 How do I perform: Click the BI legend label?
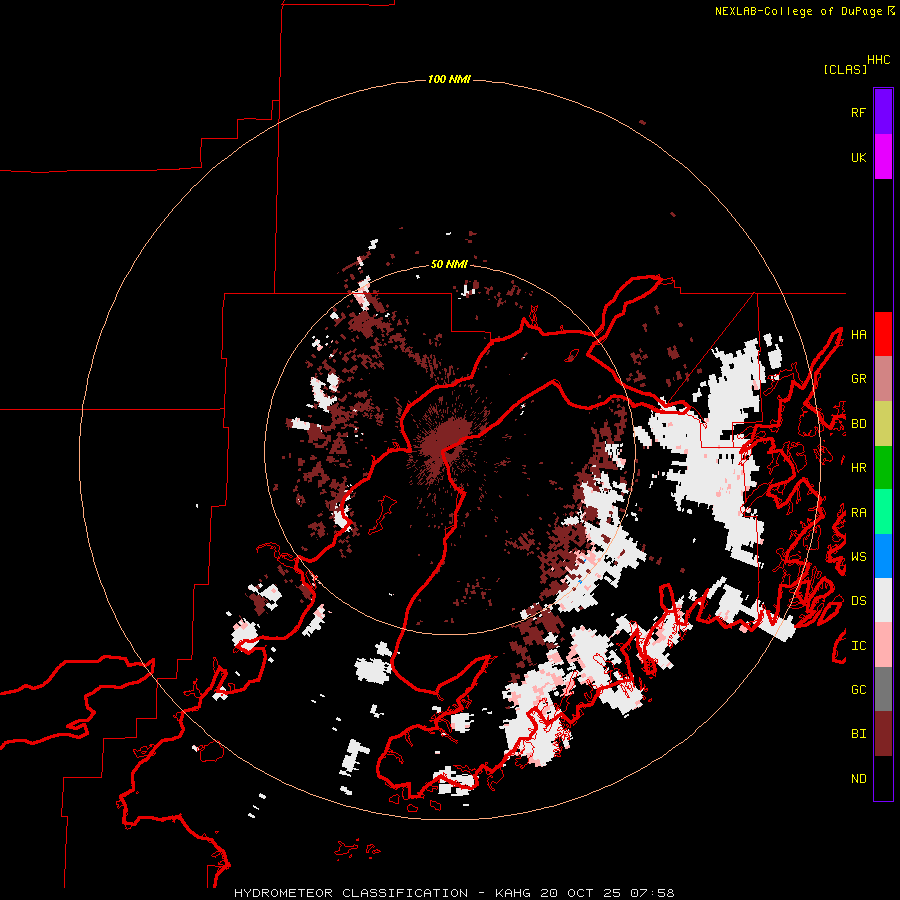(x=858, y=734)
